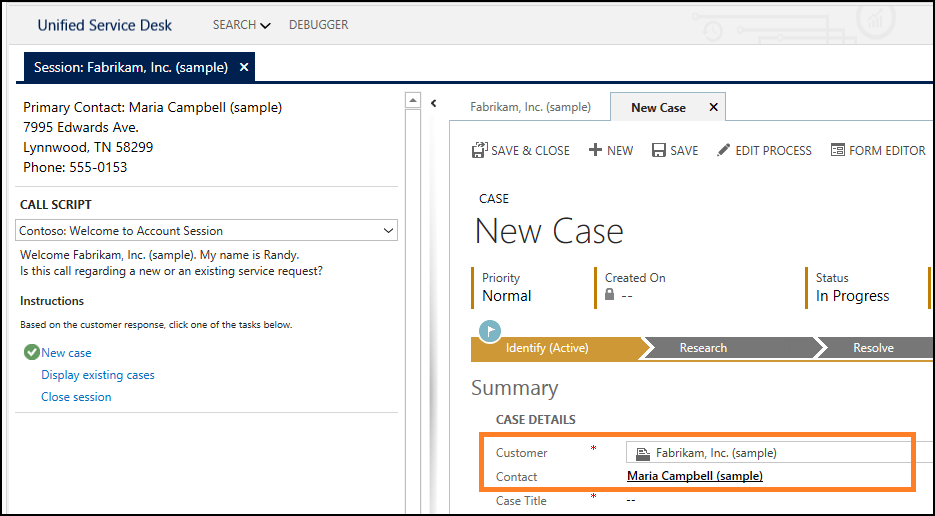Select the Identify (Active) stage

pyautogui.click(x=556, y=348)
